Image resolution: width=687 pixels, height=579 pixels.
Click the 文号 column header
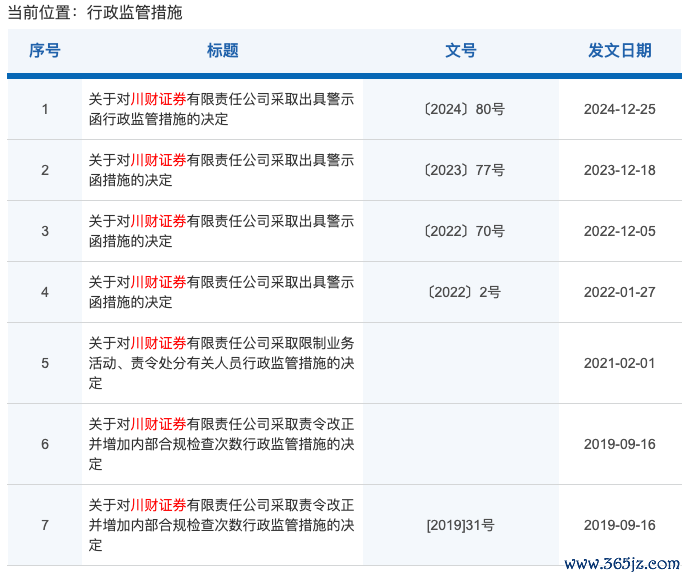[x=461, y=51]
